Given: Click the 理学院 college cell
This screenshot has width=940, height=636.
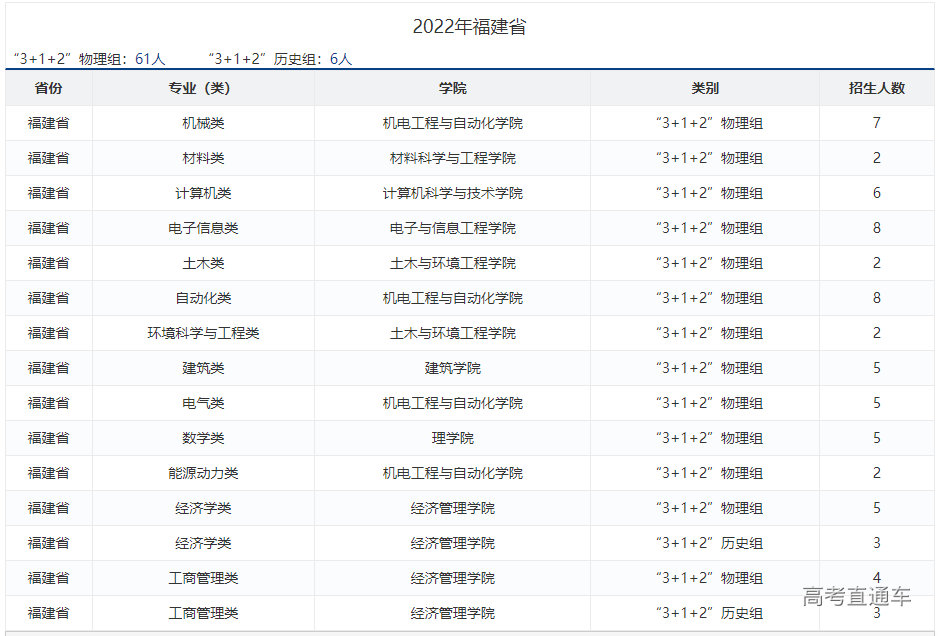Looking at the screenshot, I should coord(452,438).
